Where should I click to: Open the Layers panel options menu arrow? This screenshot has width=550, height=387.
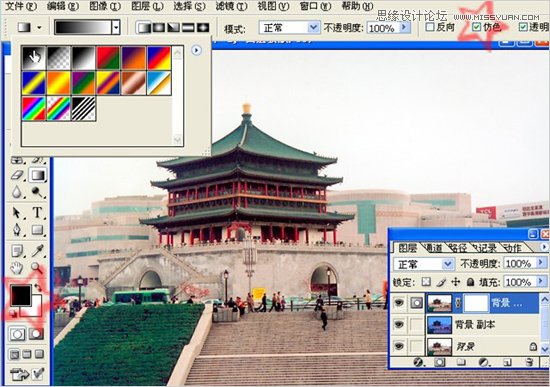tap(544, 247)
